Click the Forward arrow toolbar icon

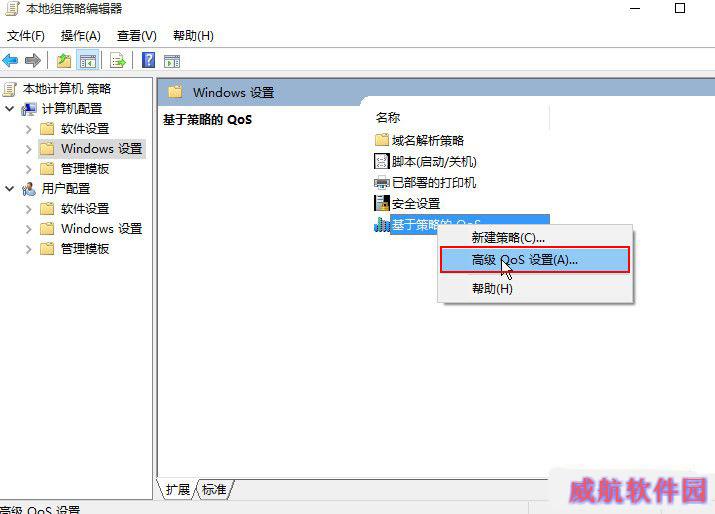33,61
